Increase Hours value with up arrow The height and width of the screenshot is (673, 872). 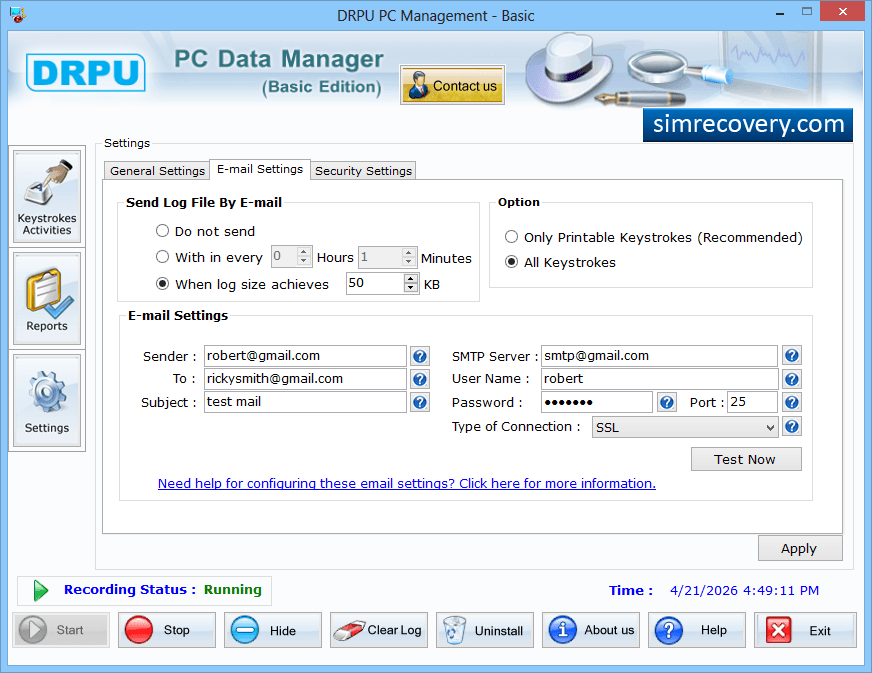point(303,253)
